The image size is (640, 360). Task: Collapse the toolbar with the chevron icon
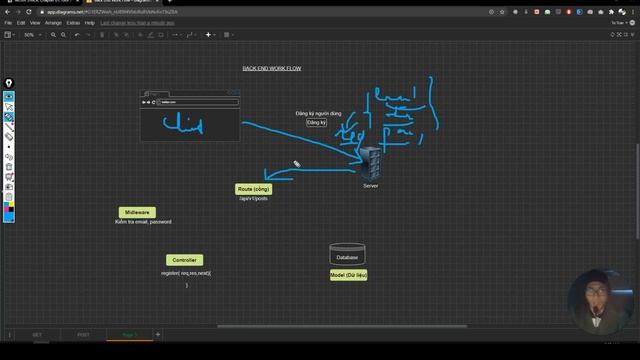[x=633, y=35]
